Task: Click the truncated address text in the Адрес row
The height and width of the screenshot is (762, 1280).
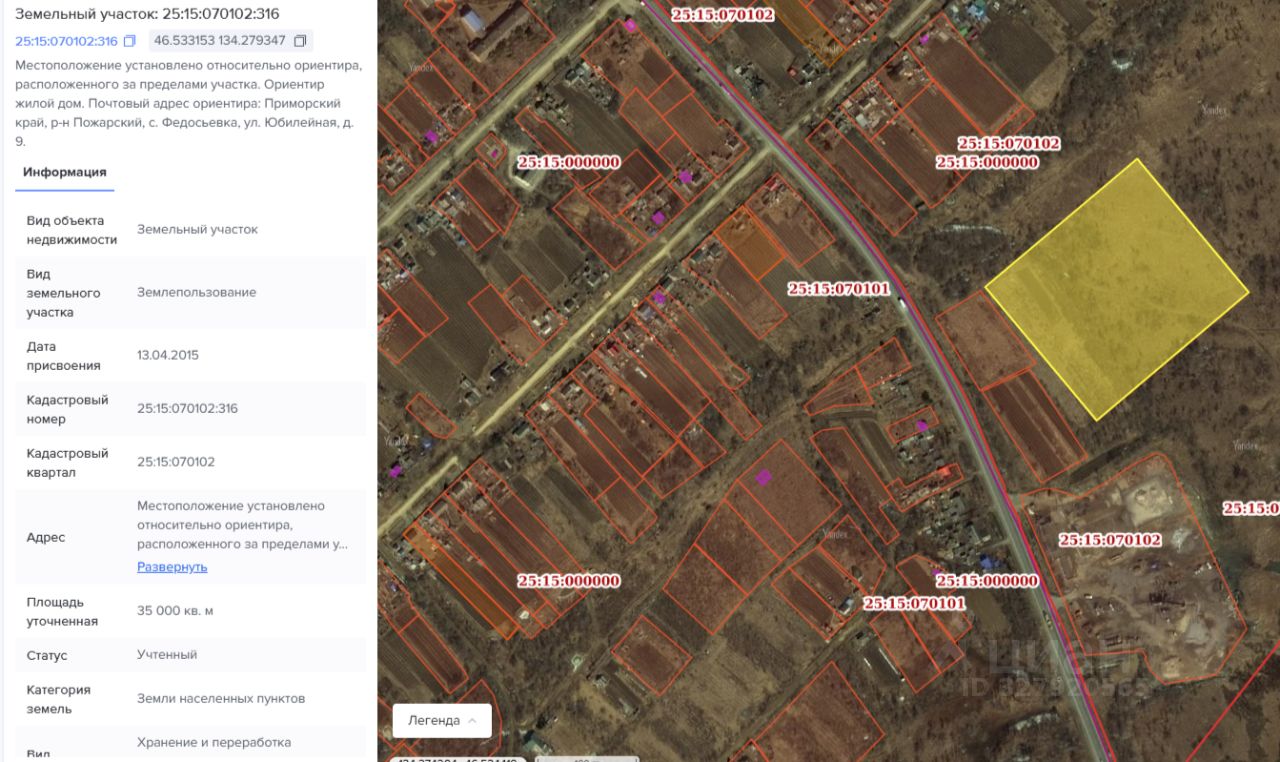Action: point(243,525)
